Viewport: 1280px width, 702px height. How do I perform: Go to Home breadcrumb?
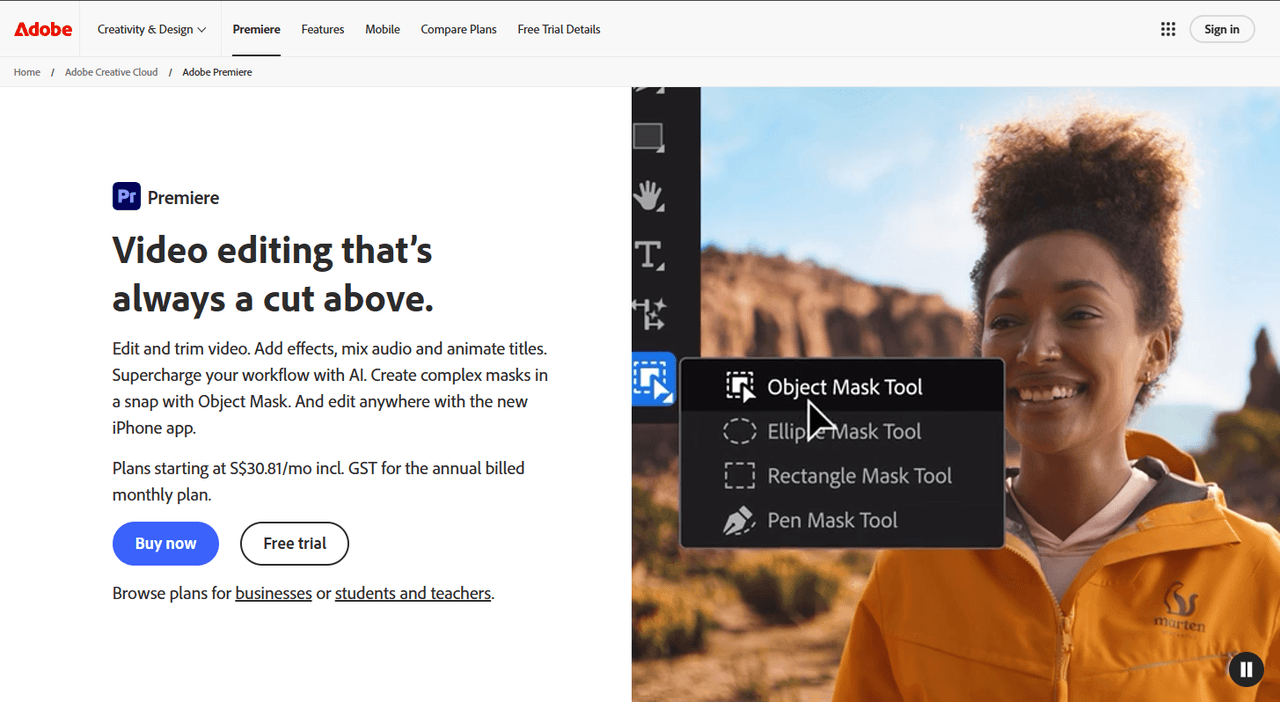coord(27,72)
